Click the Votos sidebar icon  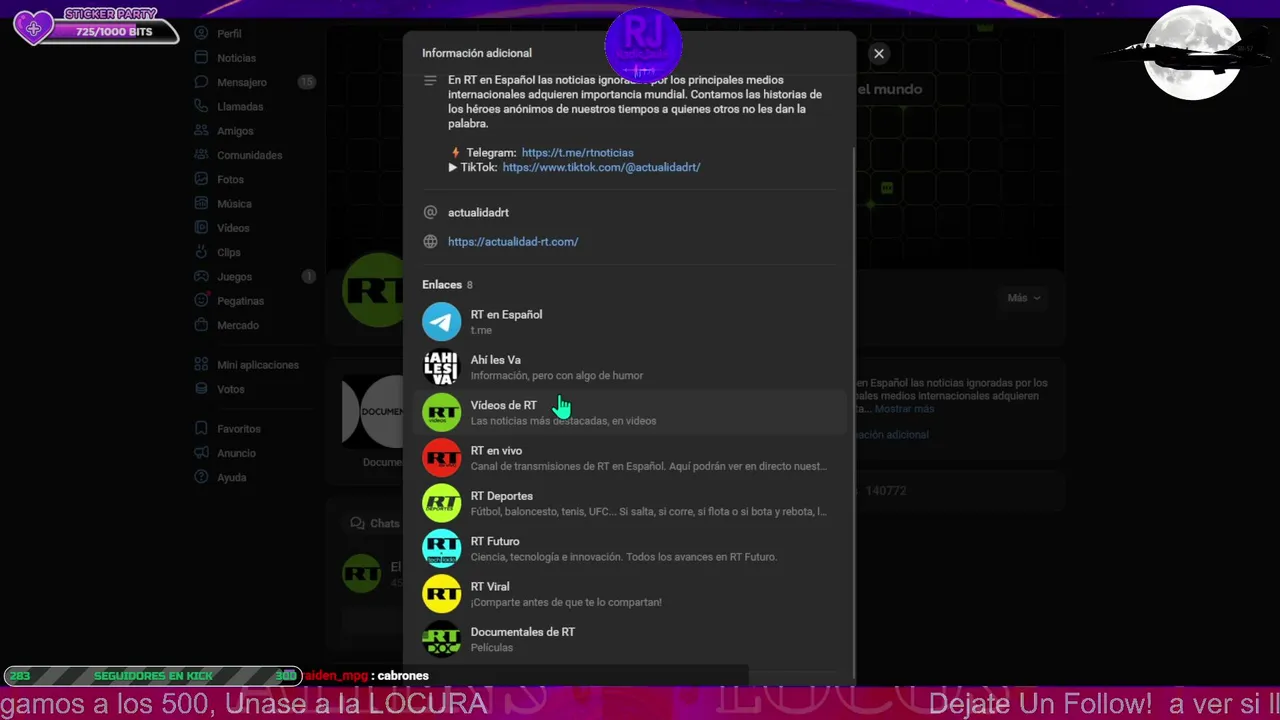click(202, 389)
